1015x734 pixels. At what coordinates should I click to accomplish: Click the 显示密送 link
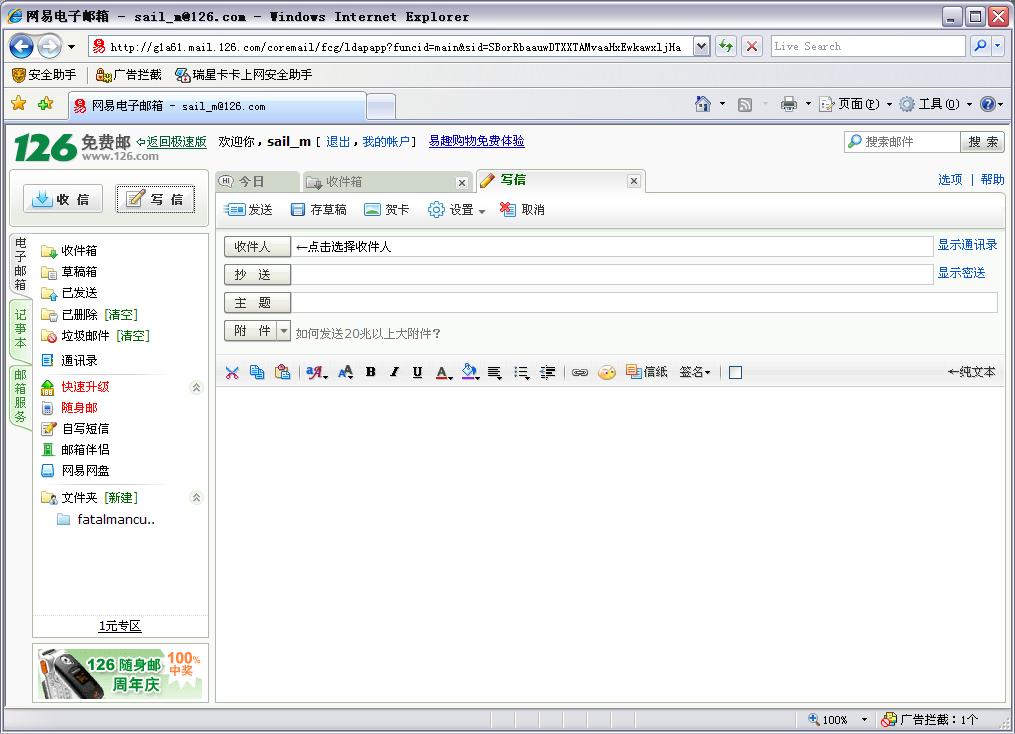click(961, 272)
